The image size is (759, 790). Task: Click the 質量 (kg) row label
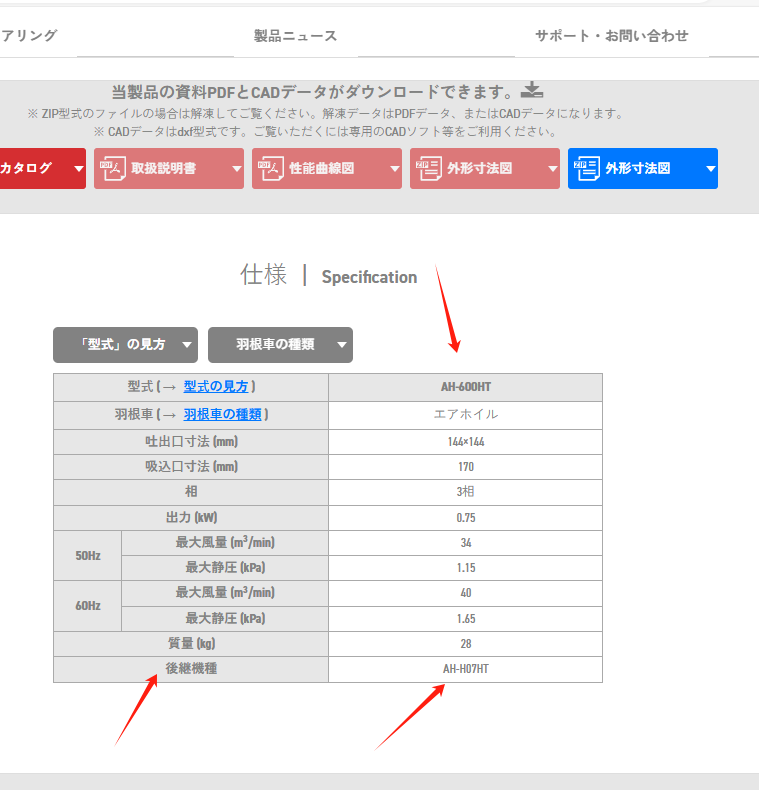192,644
